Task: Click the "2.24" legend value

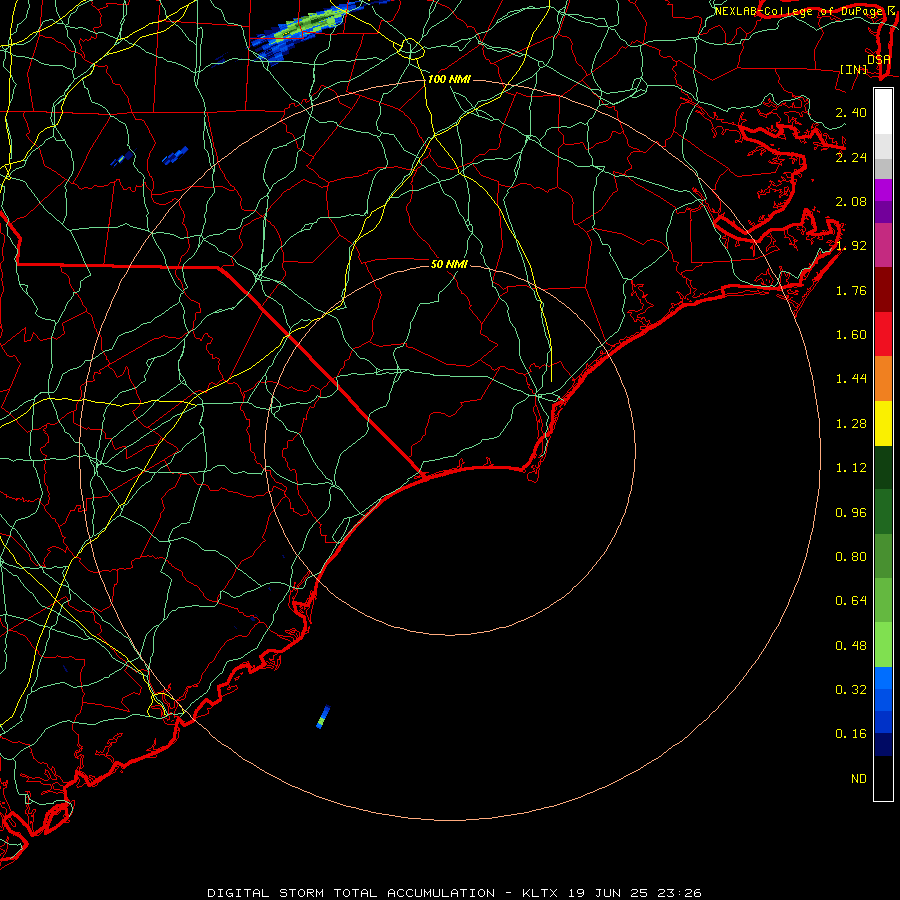Action: (x=851, y=157)
